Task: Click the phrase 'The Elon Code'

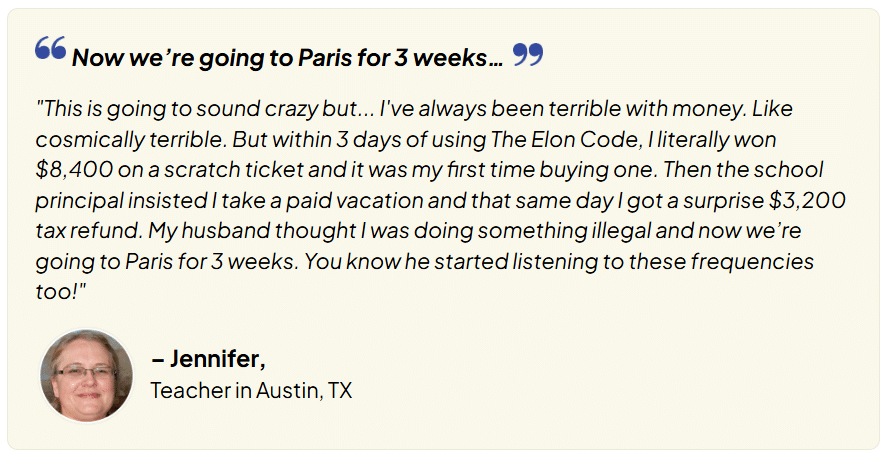Action: point(566,139)
